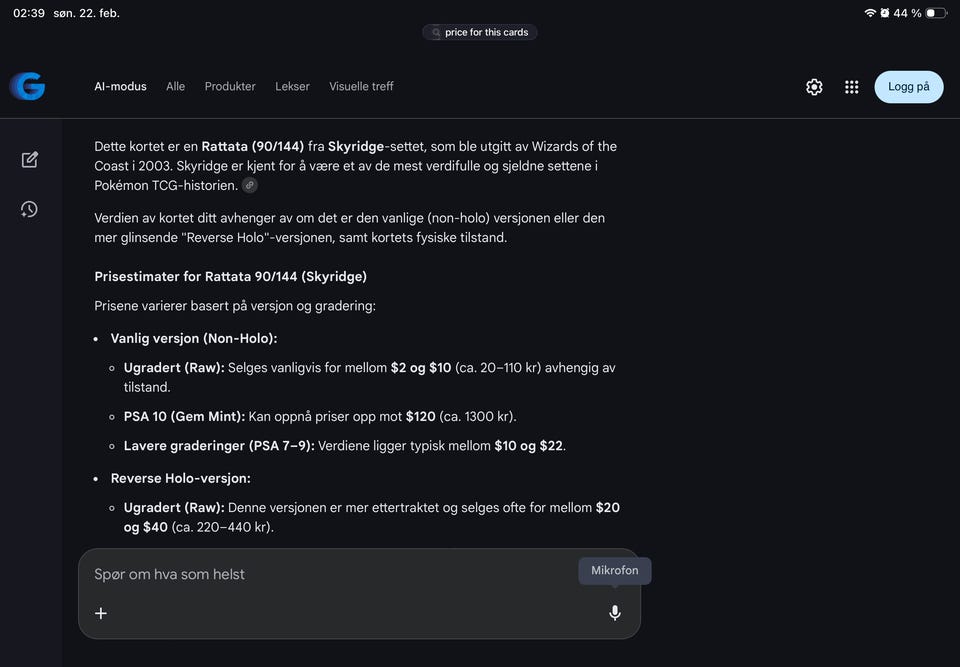The width and height of the screenshot is (960, 667).
Task: Select the AI-modus tab
Action: click(x=120, y=87)
